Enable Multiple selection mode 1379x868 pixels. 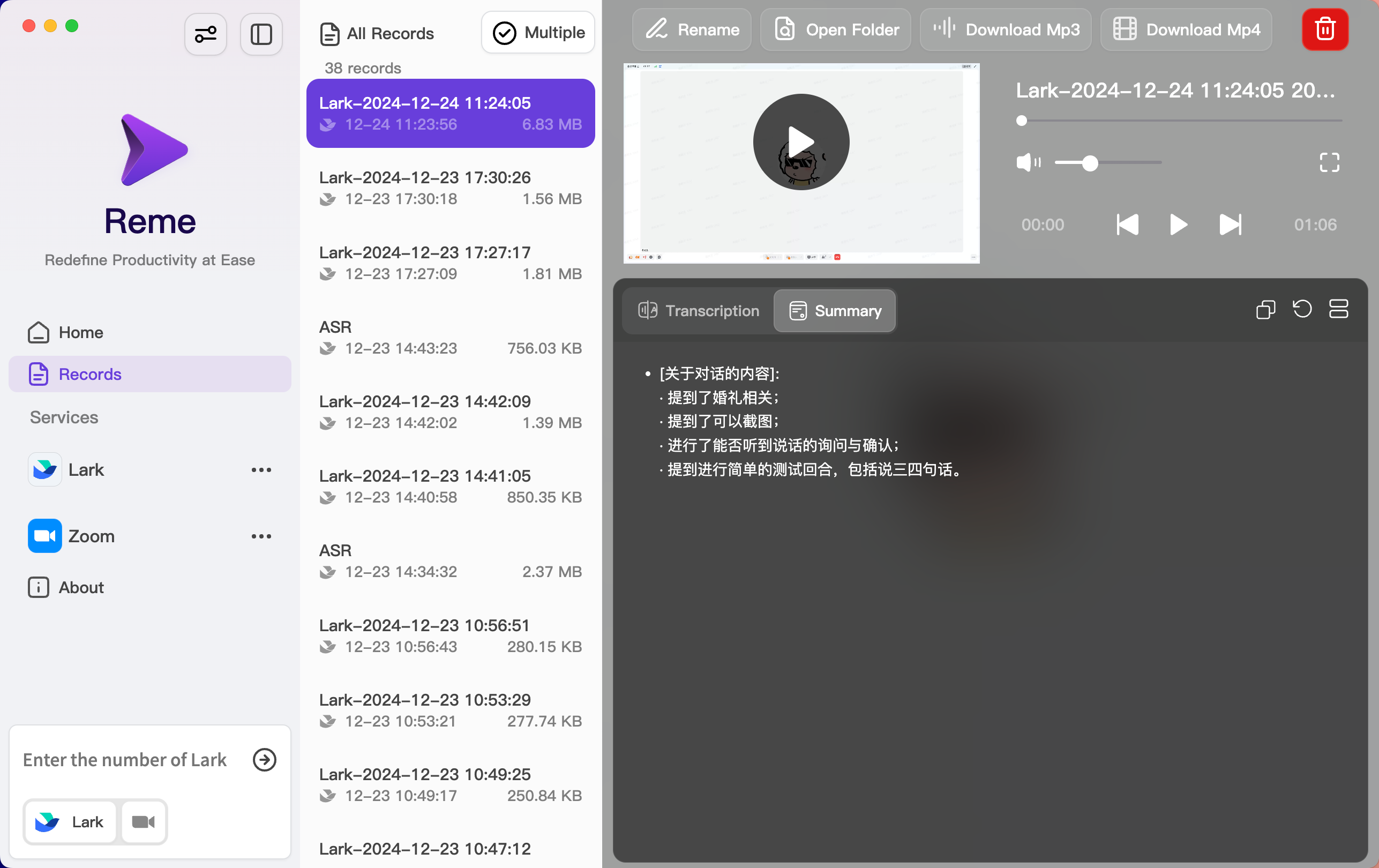tap(538, 33)
